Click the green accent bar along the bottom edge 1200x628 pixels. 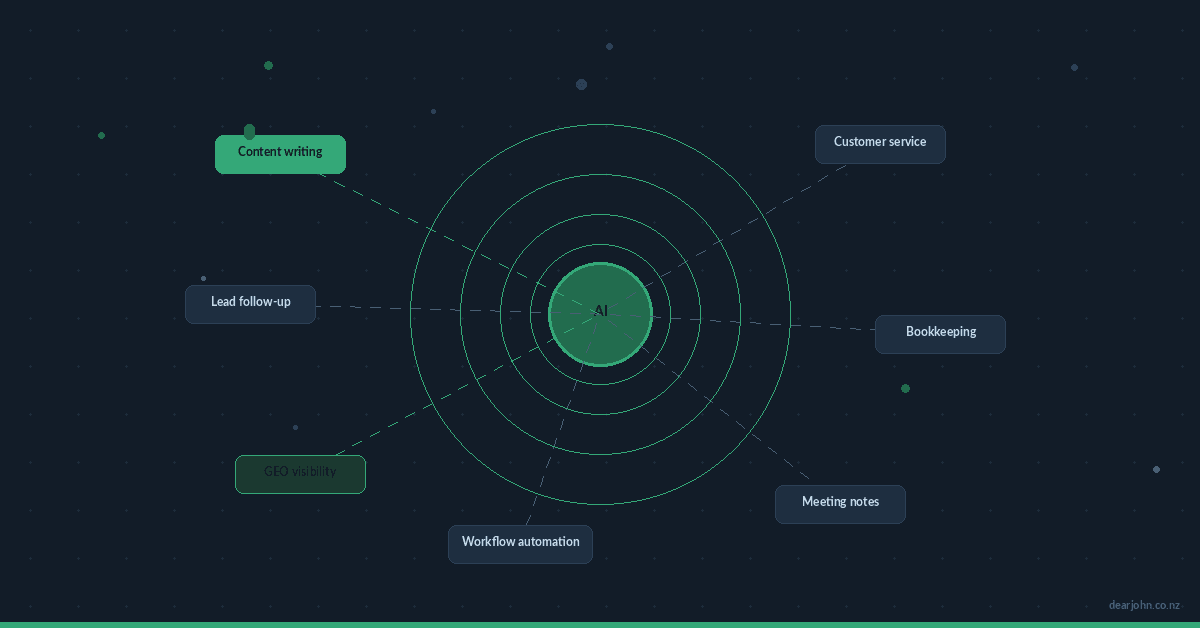coord(600,624)
